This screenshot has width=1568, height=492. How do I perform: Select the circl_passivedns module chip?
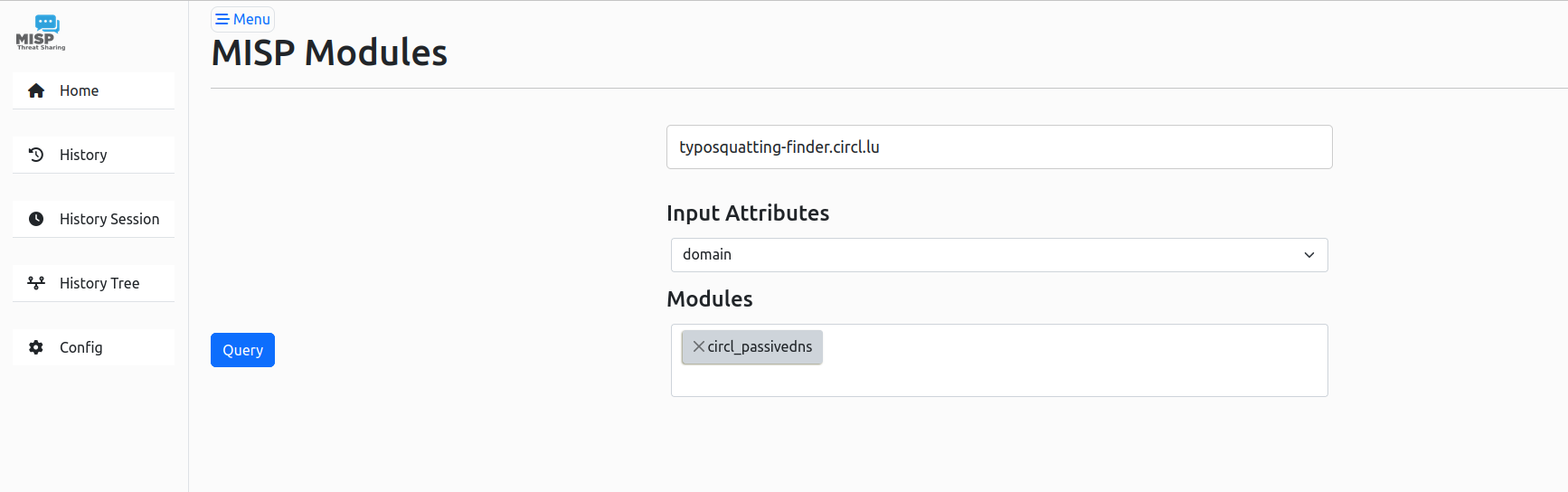pyautogui.click(x=760, y=346)
